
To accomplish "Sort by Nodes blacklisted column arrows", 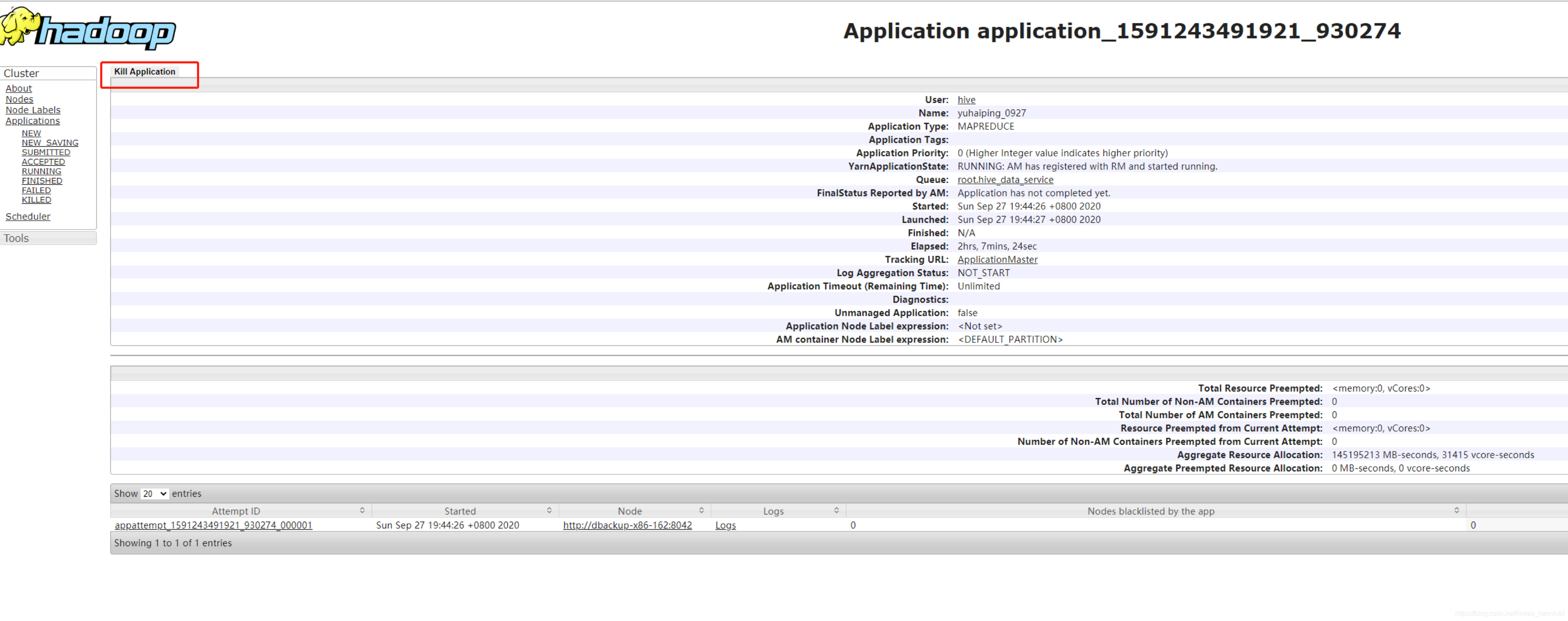I will pos(1456,510).
